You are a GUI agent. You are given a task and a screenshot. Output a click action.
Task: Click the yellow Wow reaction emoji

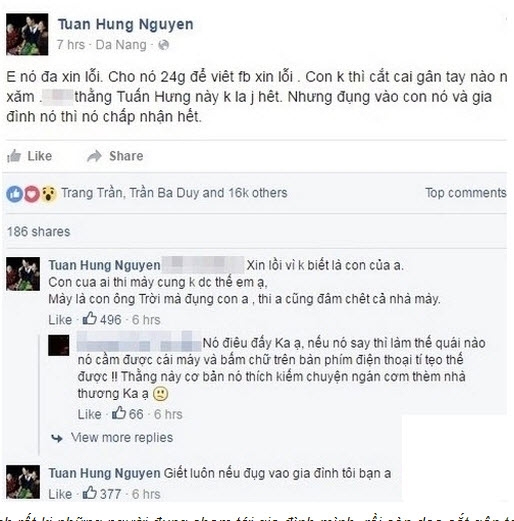48,194
